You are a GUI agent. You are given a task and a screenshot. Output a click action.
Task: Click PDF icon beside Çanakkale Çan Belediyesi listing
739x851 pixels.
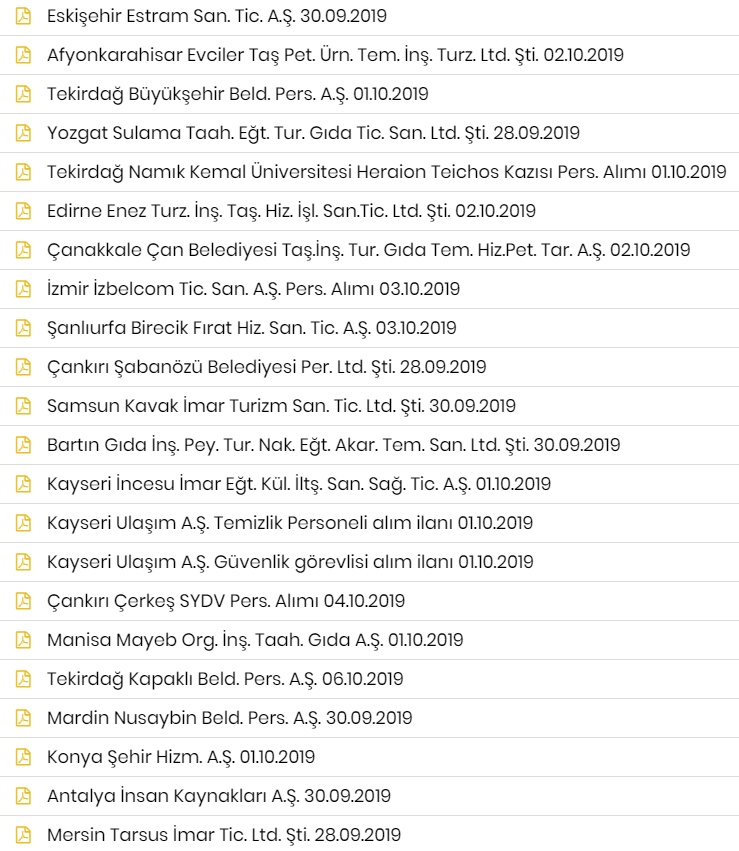pos(23,250)
